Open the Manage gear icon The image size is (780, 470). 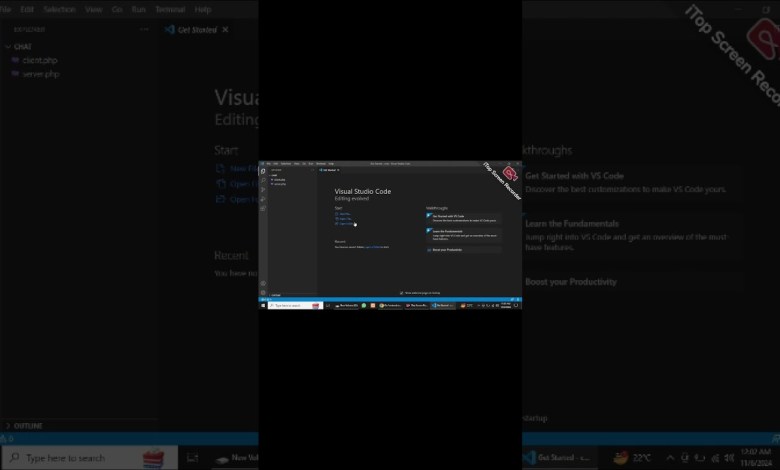[263, 292]
